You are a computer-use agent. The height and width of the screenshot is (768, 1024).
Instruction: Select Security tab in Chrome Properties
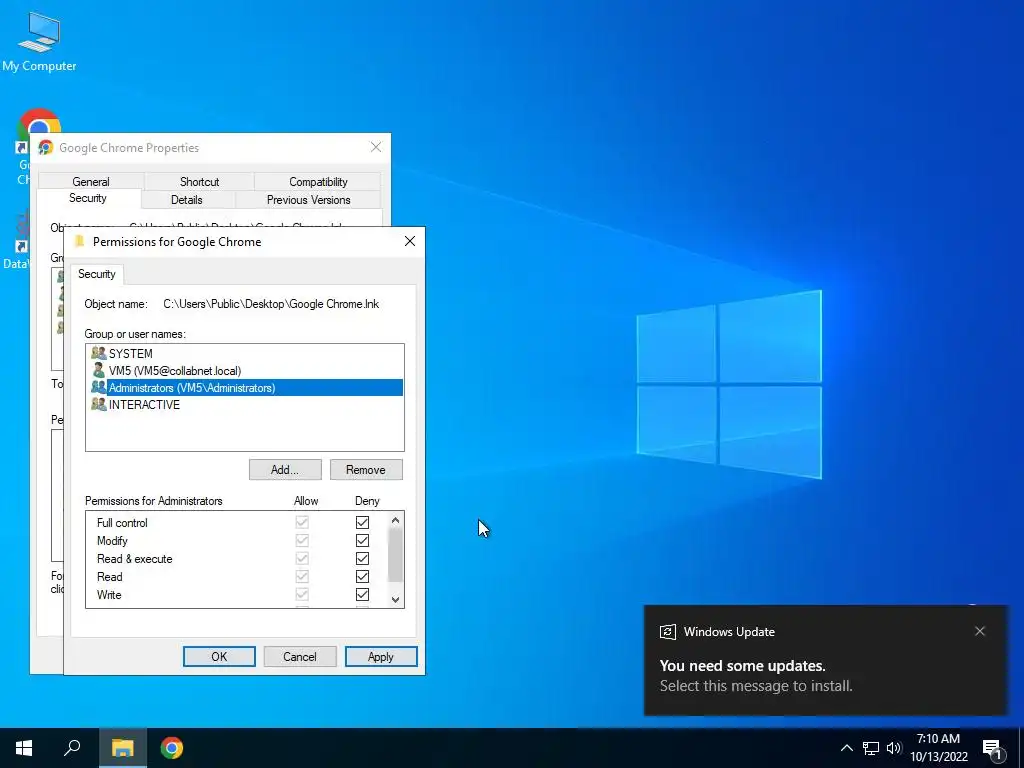coord(88,199)
